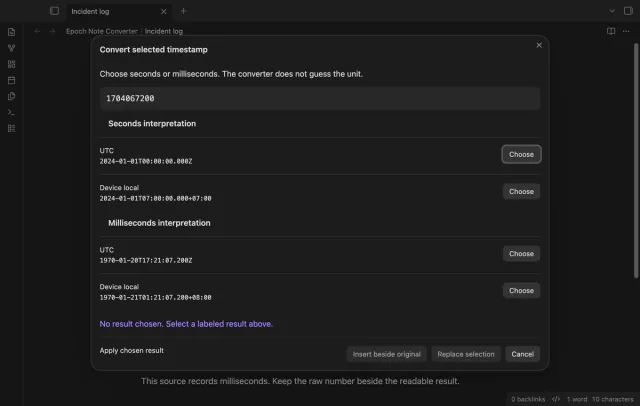The image size is (640, 406).
Task: Close the Convert selected timestamp dialog
Action: [539, 45]
